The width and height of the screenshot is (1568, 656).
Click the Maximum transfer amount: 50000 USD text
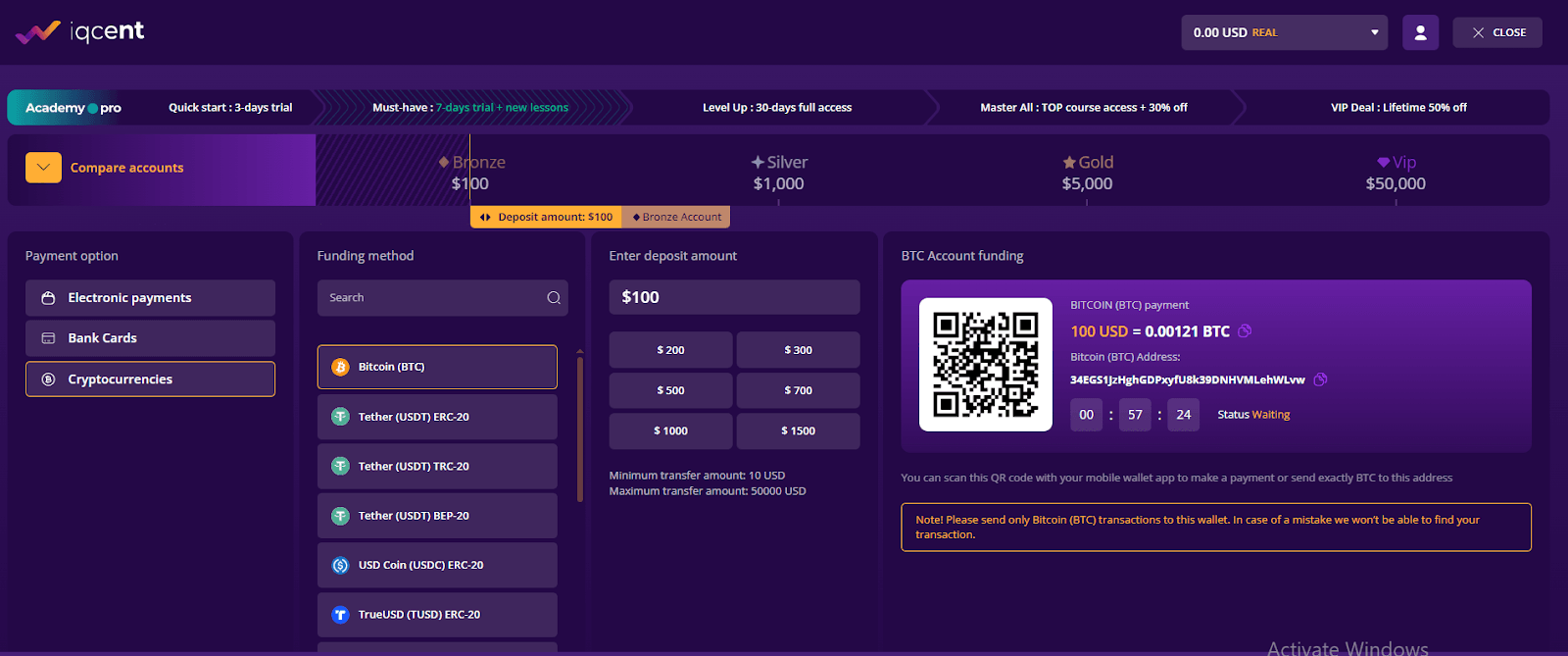click(x=708, y=491)
